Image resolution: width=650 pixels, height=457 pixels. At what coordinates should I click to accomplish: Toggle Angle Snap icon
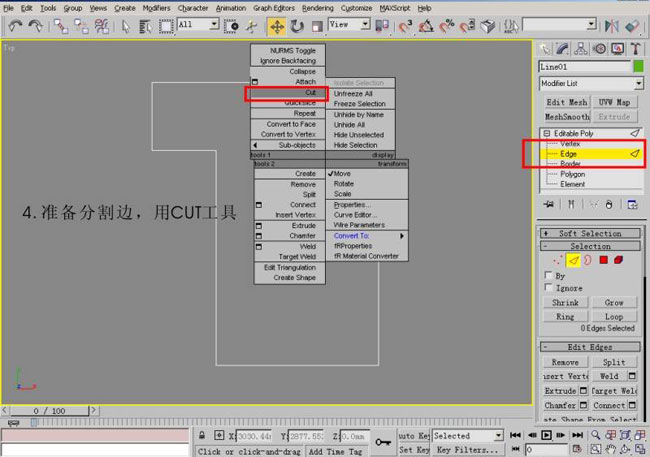point(426,27)
